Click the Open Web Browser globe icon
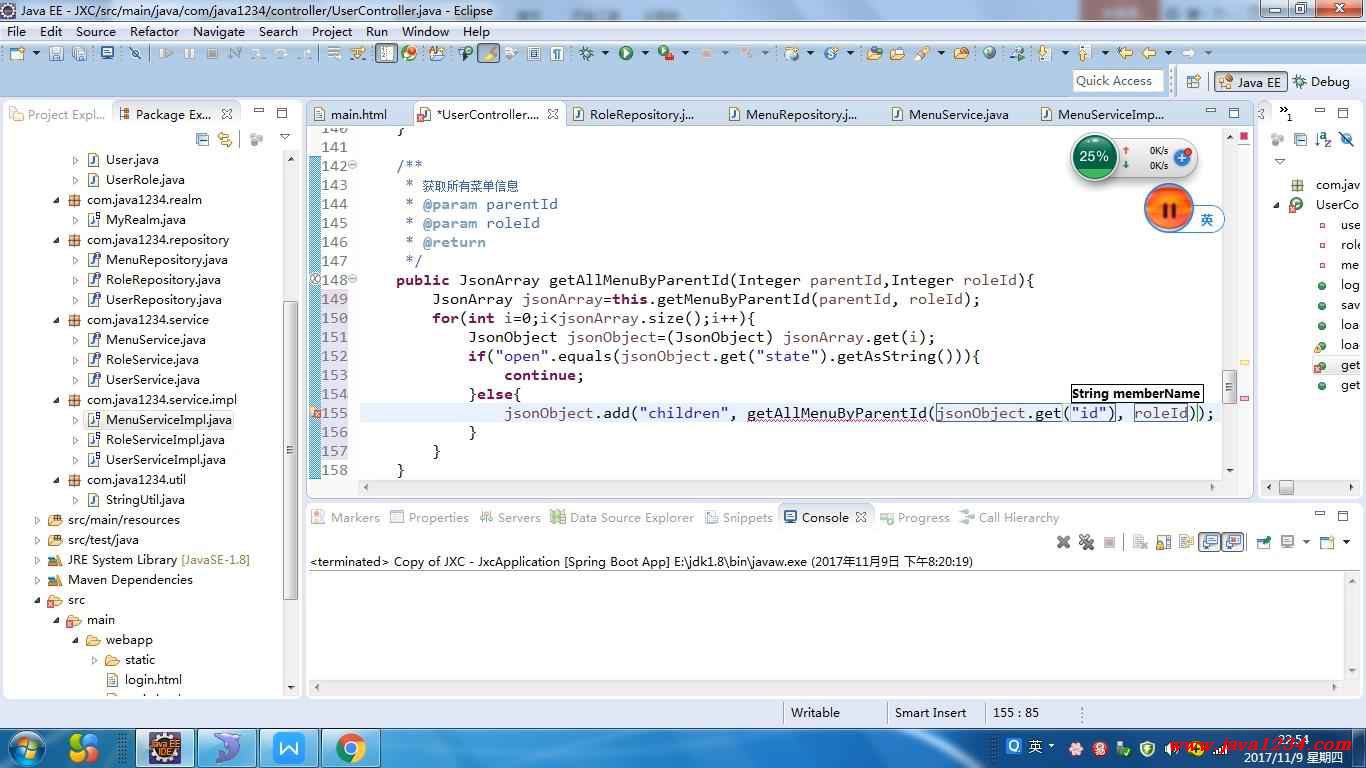 [989, 53]
